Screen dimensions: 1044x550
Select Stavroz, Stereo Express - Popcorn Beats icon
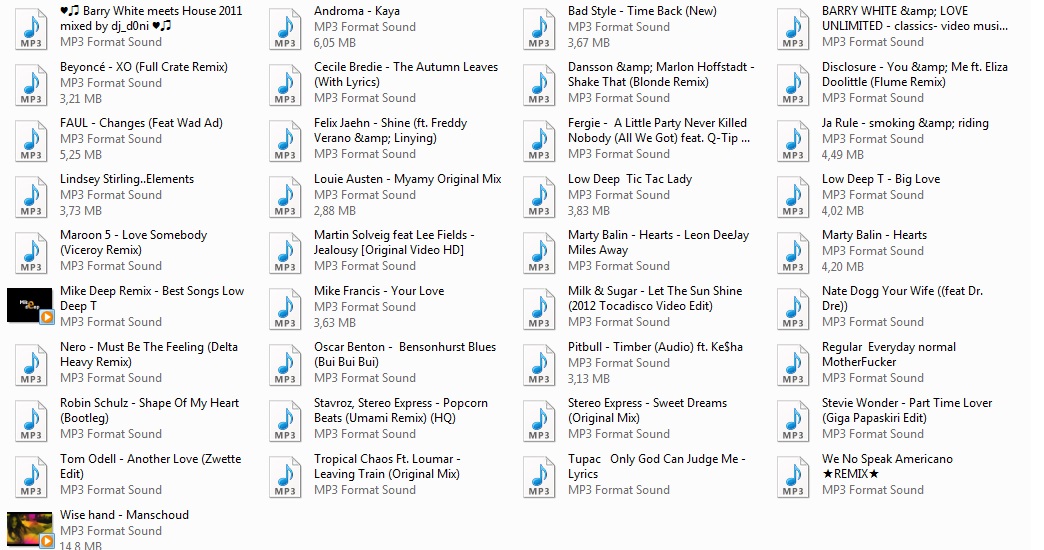coord(285,421)
